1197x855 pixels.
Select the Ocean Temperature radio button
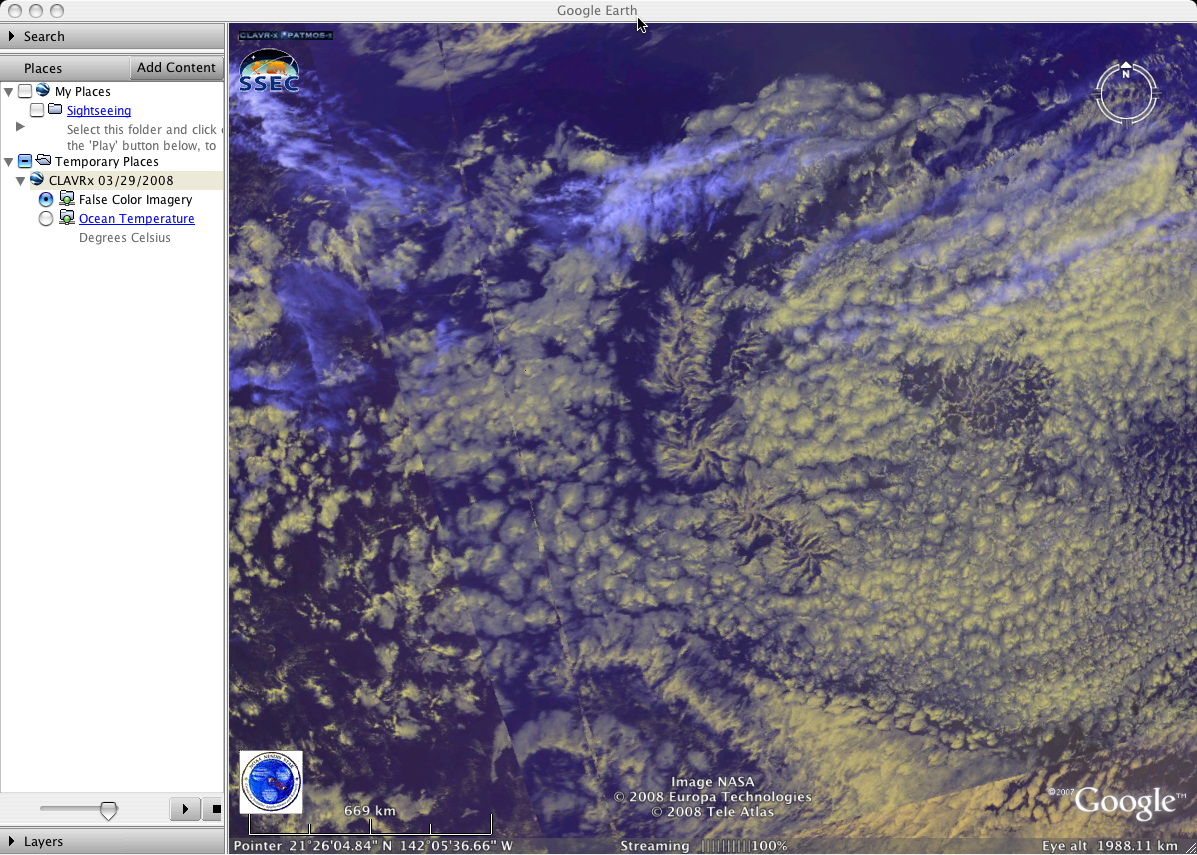46,218
